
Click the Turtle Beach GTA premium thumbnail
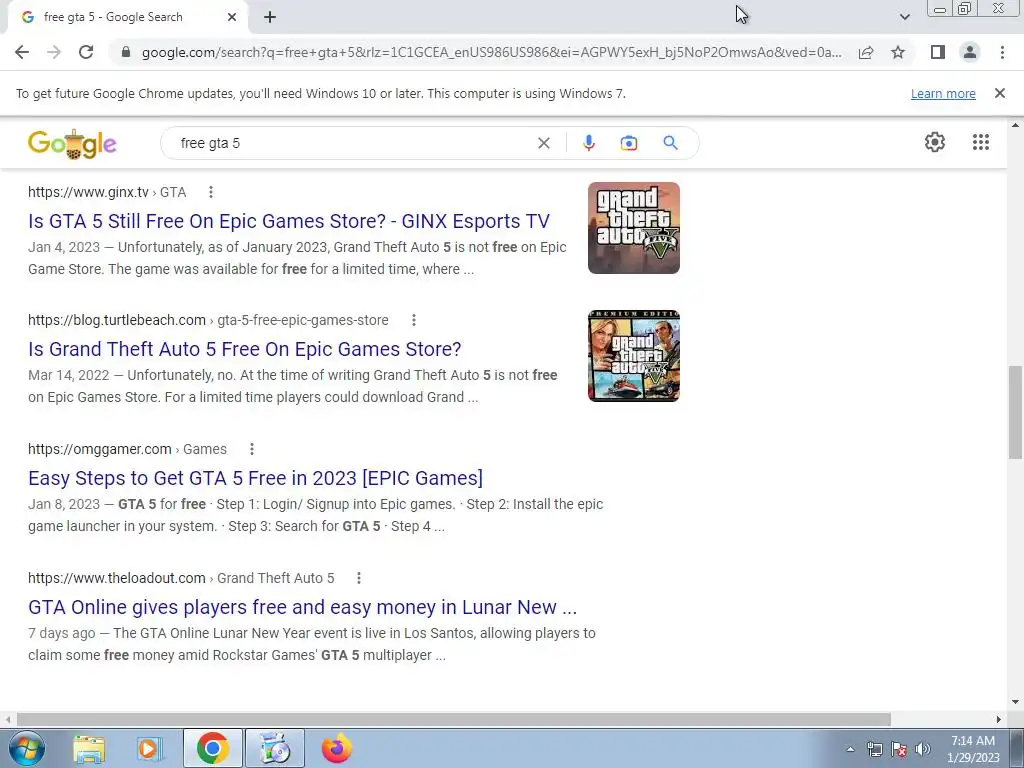click(x=633, y=356)
